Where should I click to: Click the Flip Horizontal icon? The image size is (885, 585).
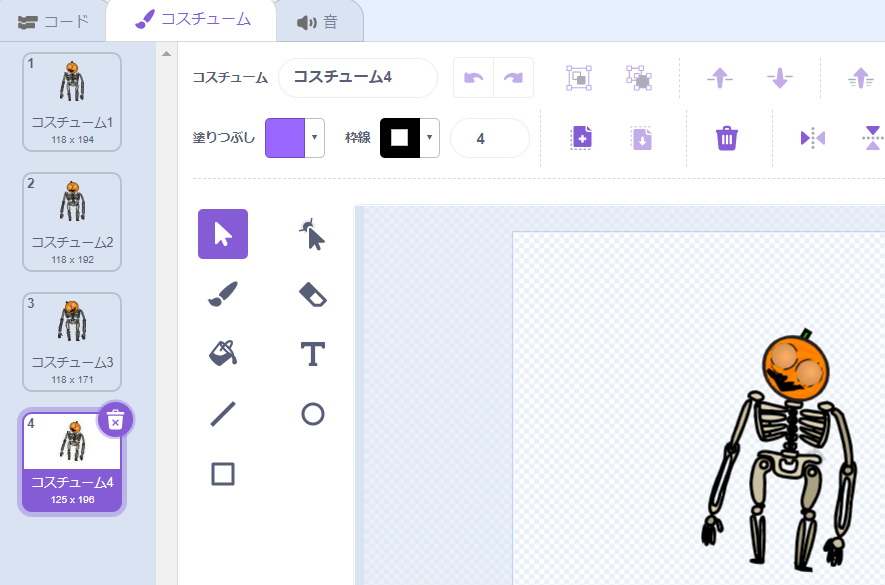pos(813,138)
